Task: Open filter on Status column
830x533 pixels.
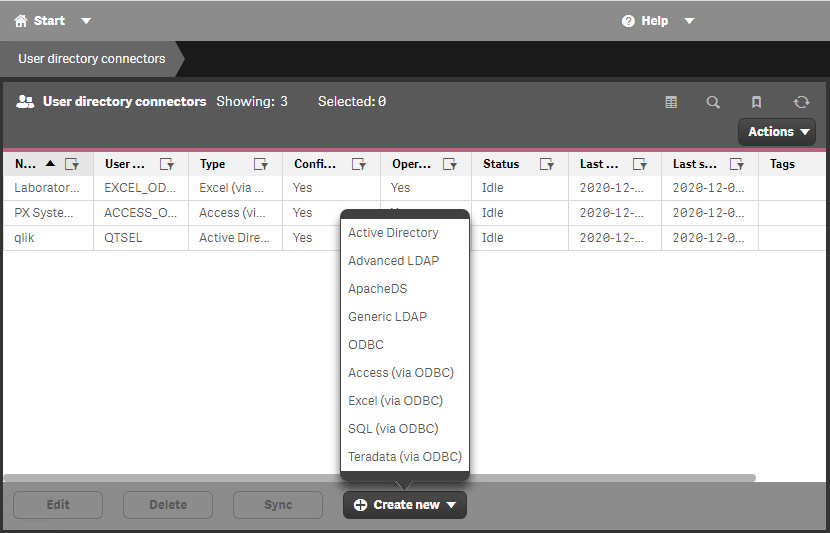Action: [x=546, y=164]
